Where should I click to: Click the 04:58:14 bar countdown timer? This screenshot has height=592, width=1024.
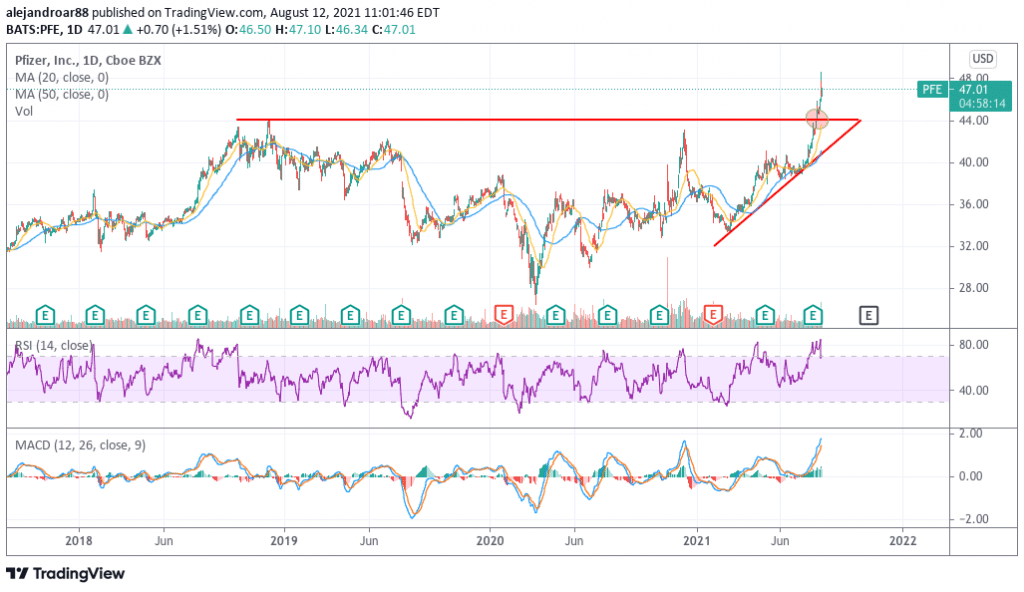click(982, 103)
